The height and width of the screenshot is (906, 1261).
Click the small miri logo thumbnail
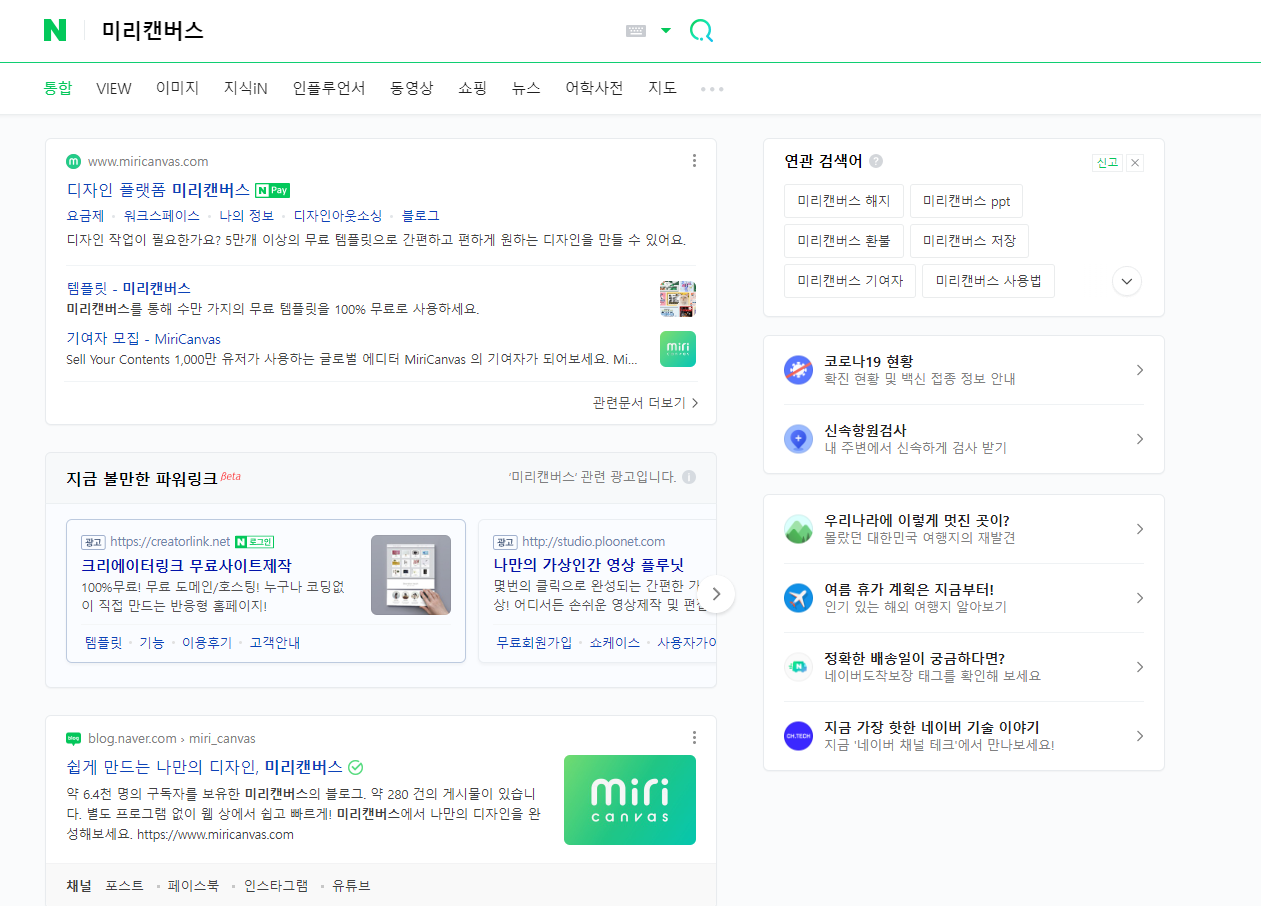pos(678,349)
